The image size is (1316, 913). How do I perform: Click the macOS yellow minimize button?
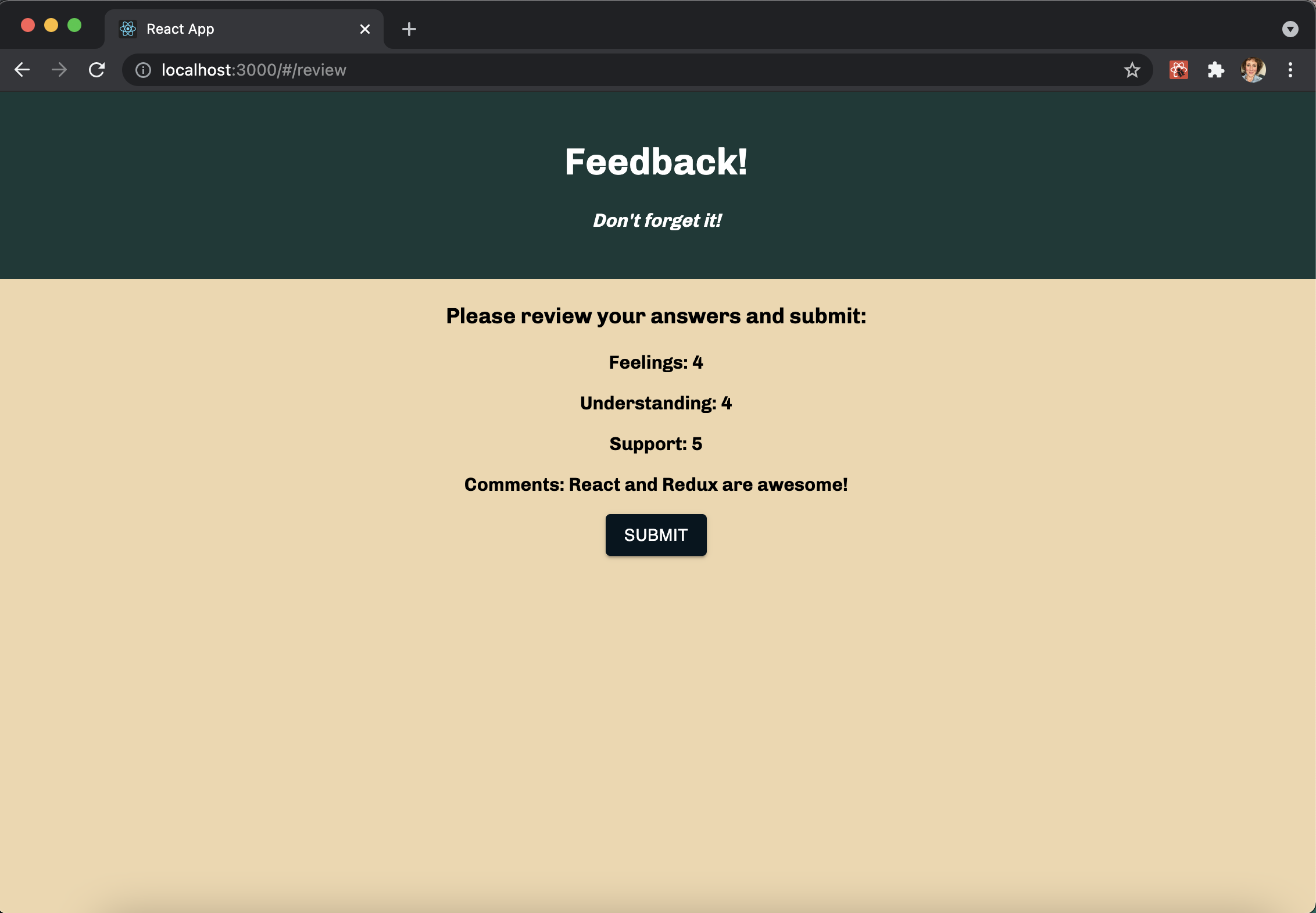[x=51, y=25]
